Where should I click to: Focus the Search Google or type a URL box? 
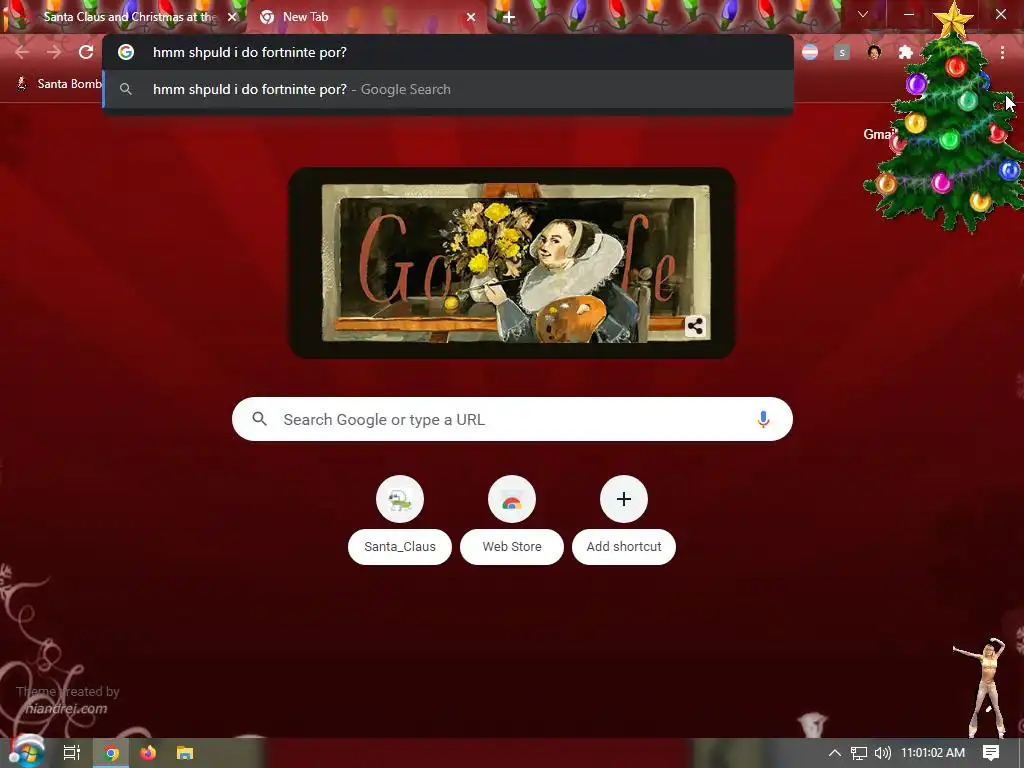pos(512,419)
